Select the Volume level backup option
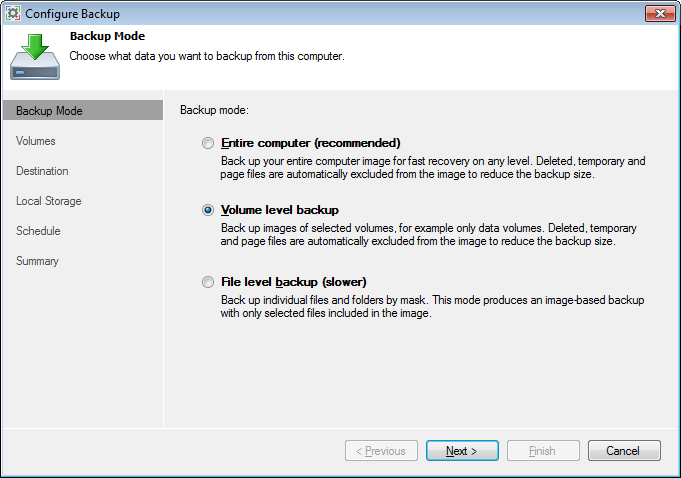Viewport: 681px width, 478px height. (x=208, y=210)
